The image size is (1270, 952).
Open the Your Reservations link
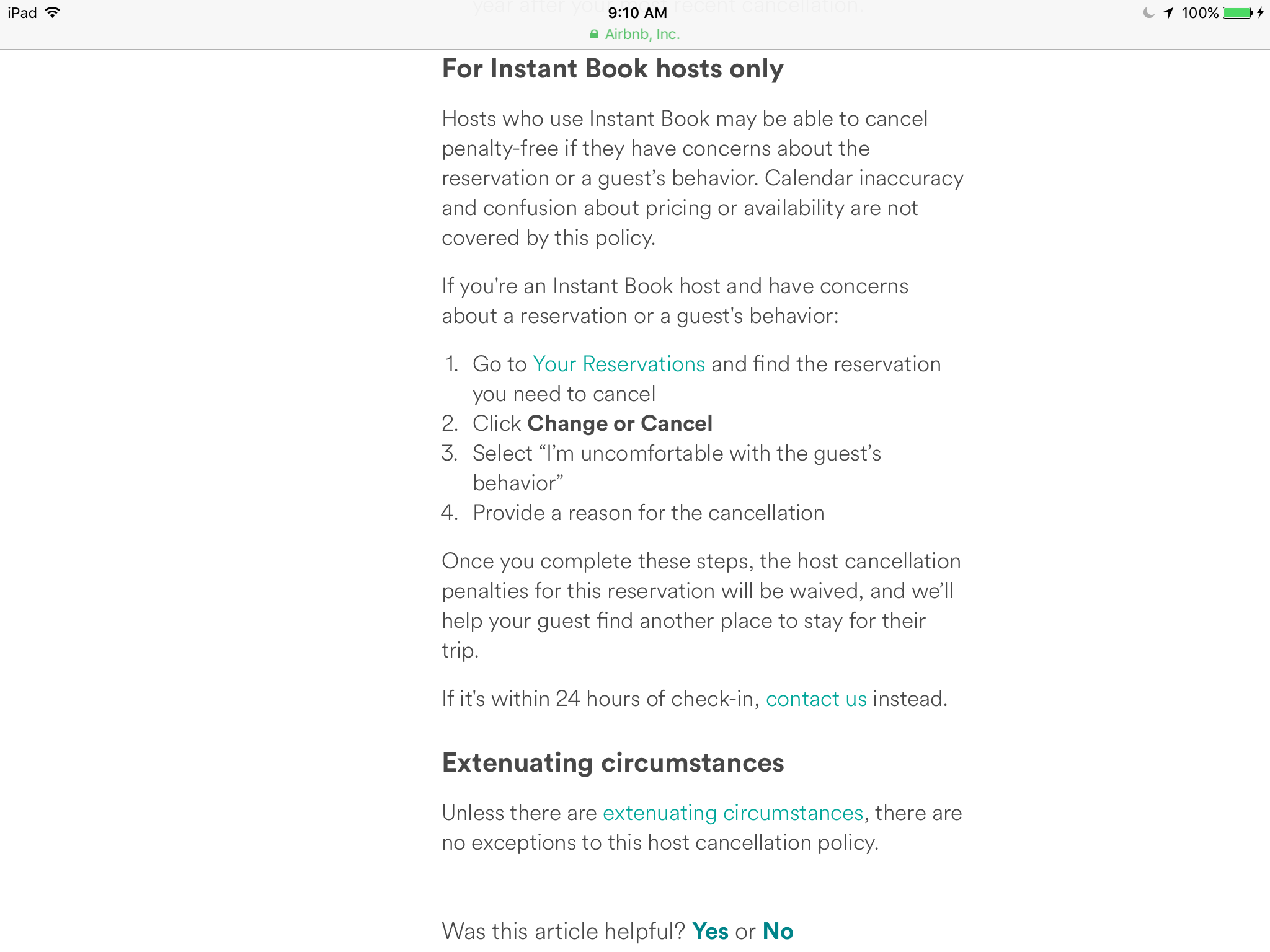(x=619, y=364)
